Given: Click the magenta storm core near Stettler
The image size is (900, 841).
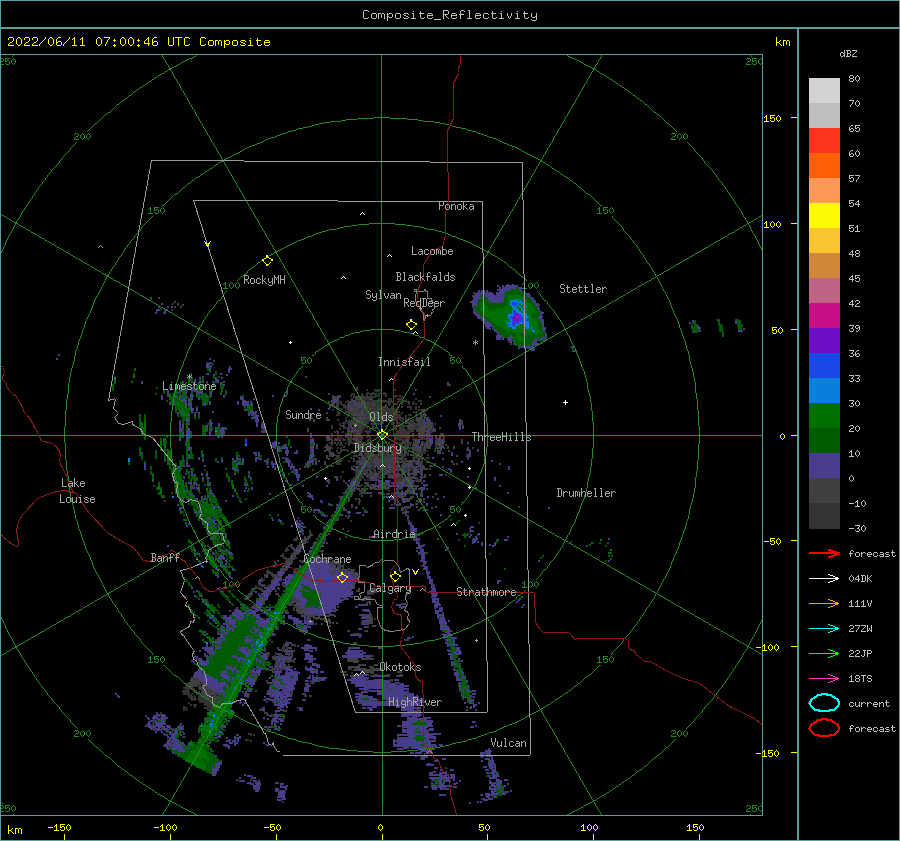Looking at the screenshot, I should point(516,317).
